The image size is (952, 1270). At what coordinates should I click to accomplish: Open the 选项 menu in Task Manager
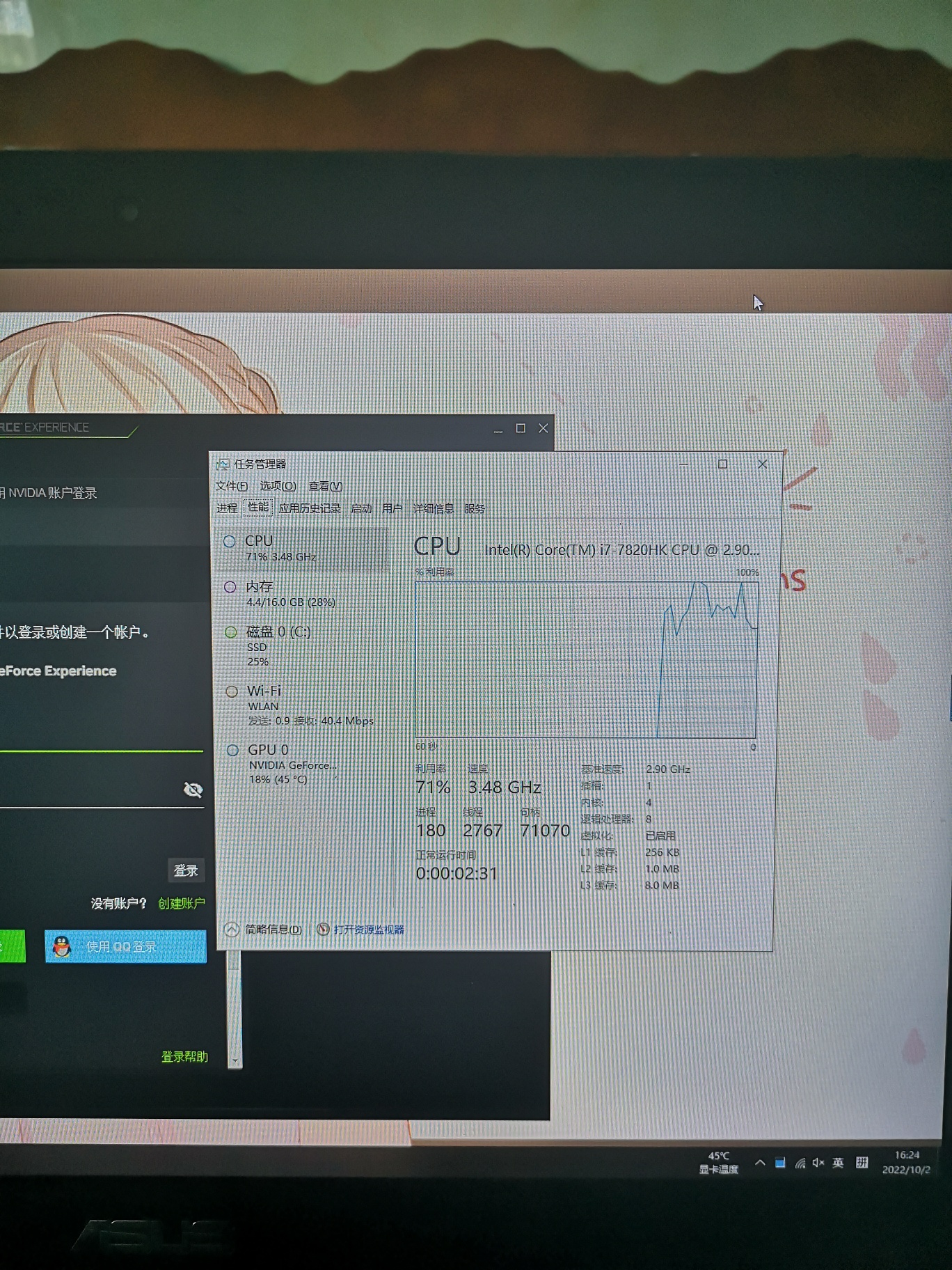pos(278,486)
